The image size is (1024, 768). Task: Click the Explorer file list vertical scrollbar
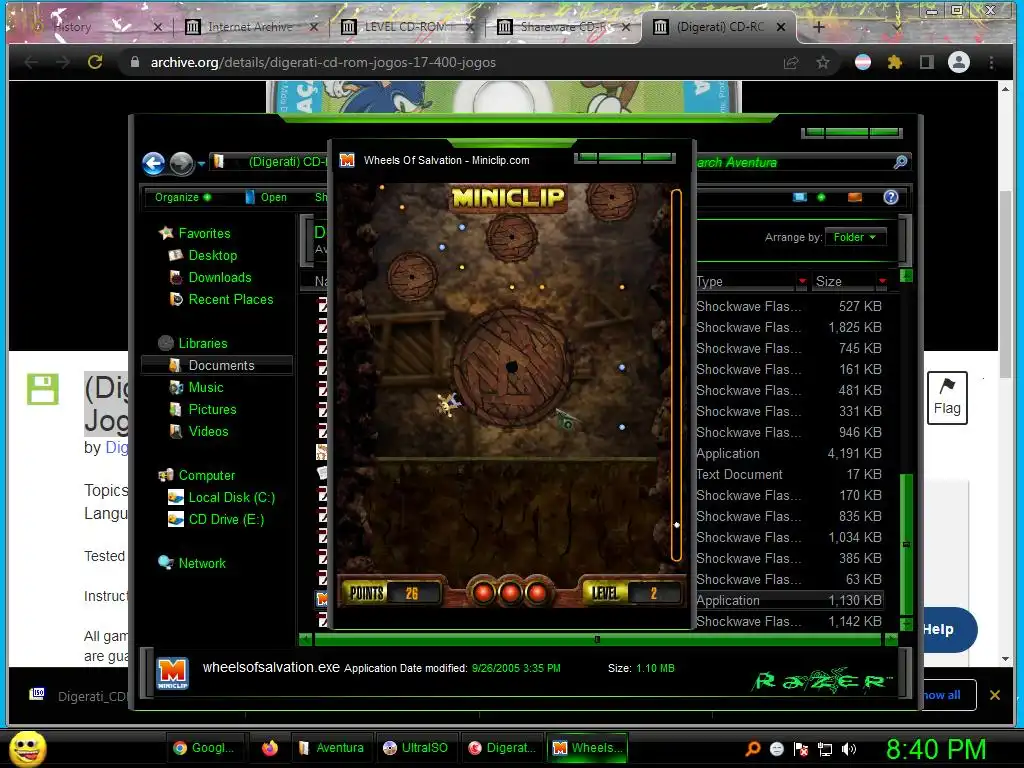(906, 543)
